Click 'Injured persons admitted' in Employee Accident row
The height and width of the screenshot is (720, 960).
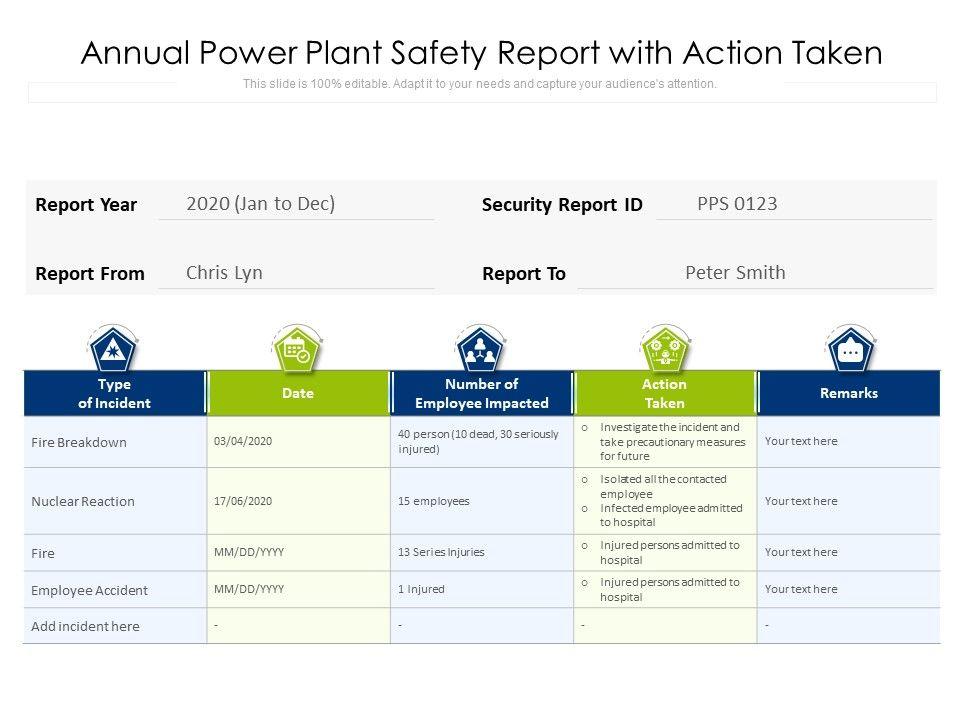661,590
